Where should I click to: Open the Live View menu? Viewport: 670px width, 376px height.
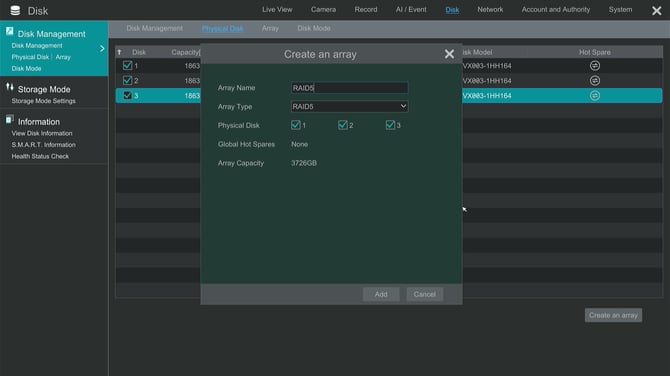point(277,9)
